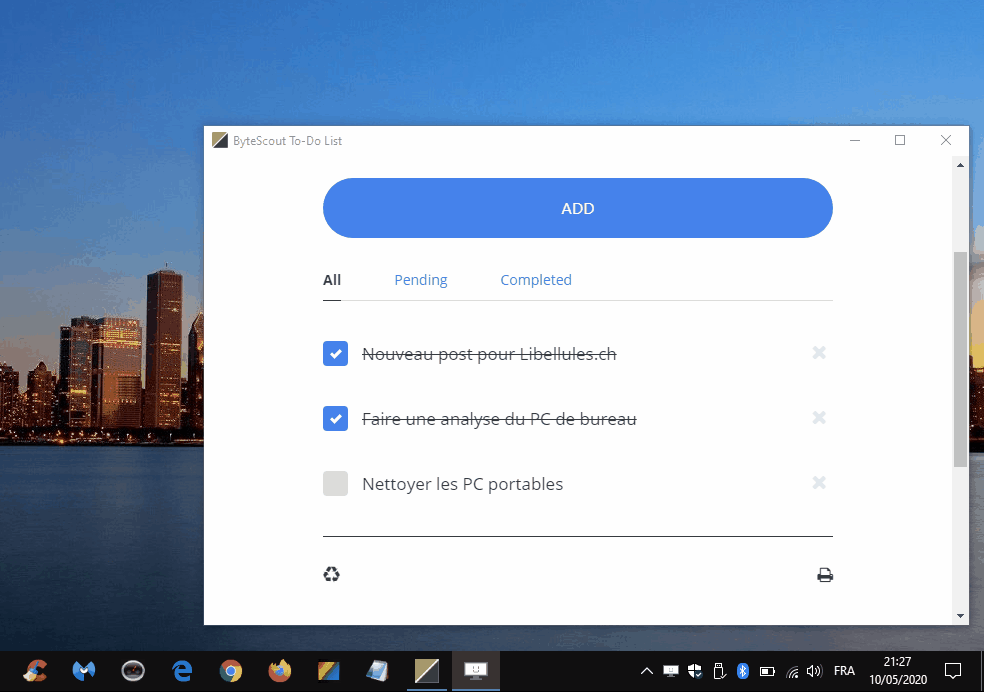This screenshot has height=692, width=984.
Task: Open the Pending tab
Action: click(x=420, y=280)
